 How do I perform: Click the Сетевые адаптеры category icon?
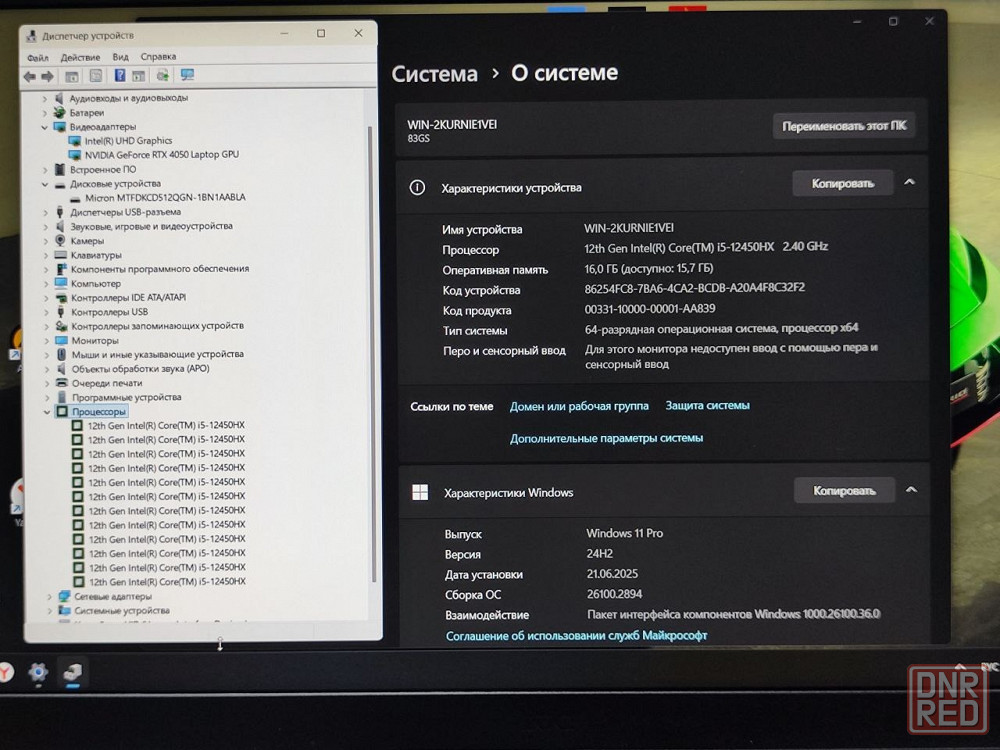(64, 596)
